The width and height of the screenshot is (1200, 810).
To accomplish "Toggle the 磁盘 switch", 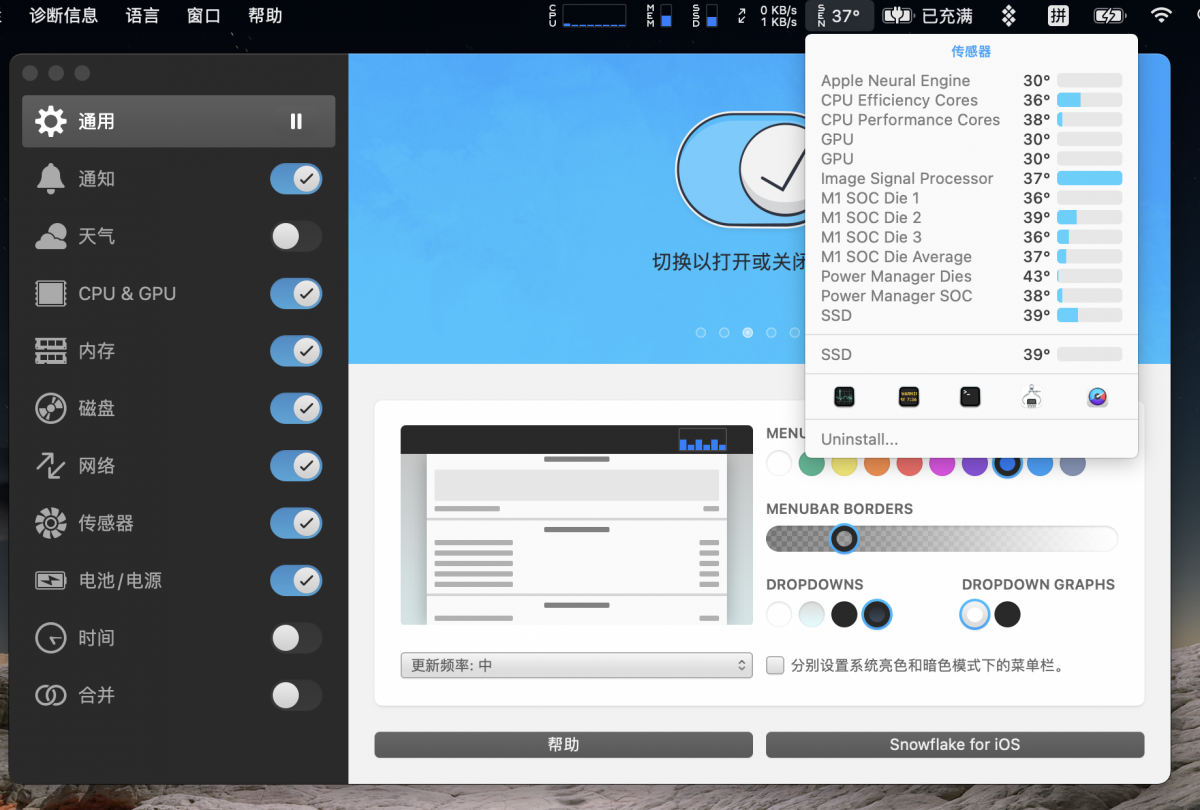I will click(x=296, y=408).
